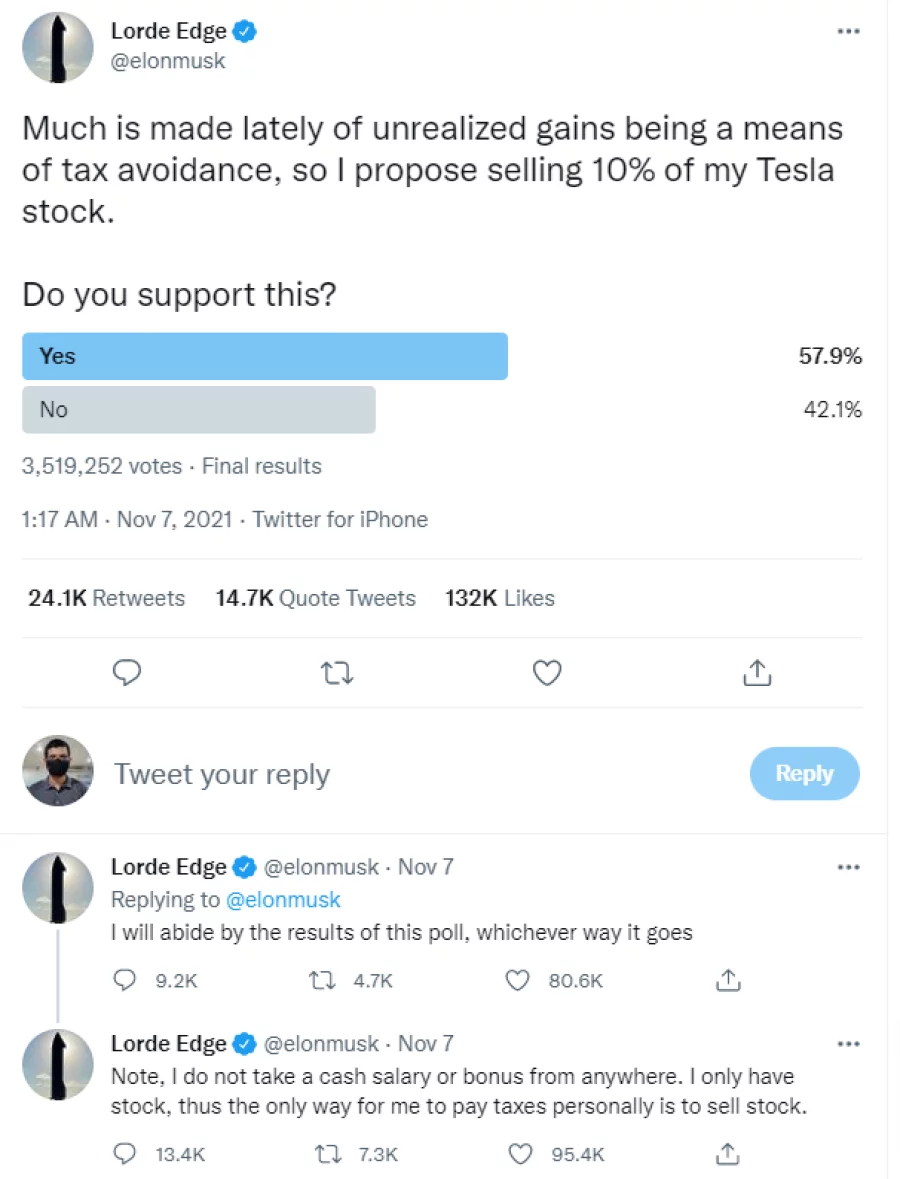Share the 'I will abide' reply tweet
900x1179 pixels.
point(727,981)
